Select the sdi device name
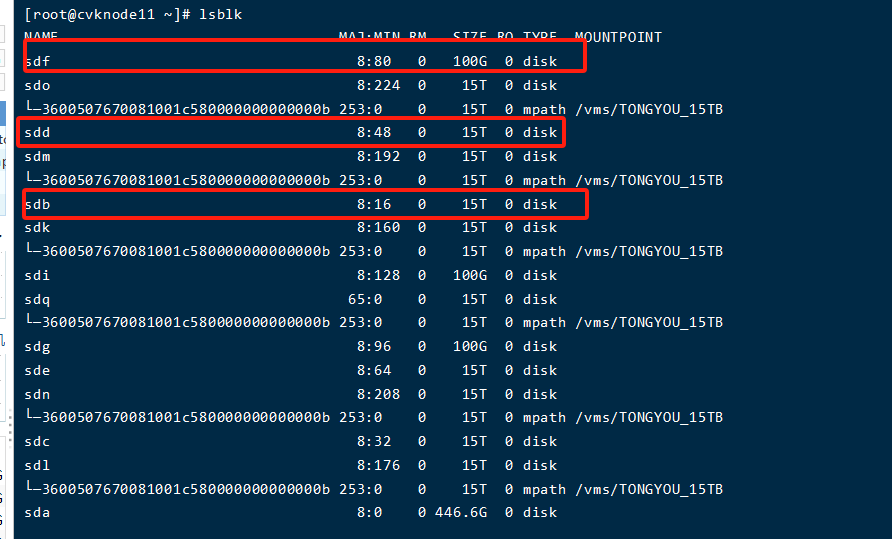The height and width of the screenshot is (539, 892). (x=37, y=275)
